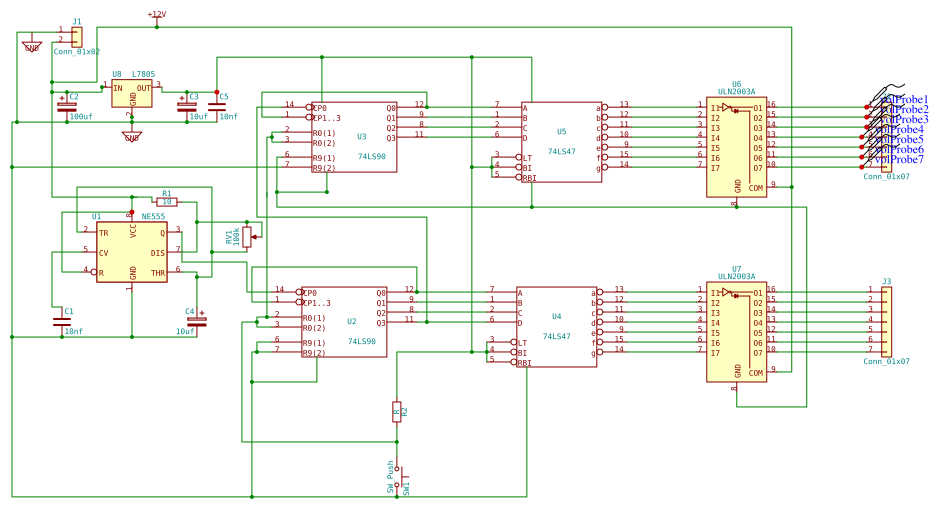Select the U1 NE555 timer block

(132, 252)
